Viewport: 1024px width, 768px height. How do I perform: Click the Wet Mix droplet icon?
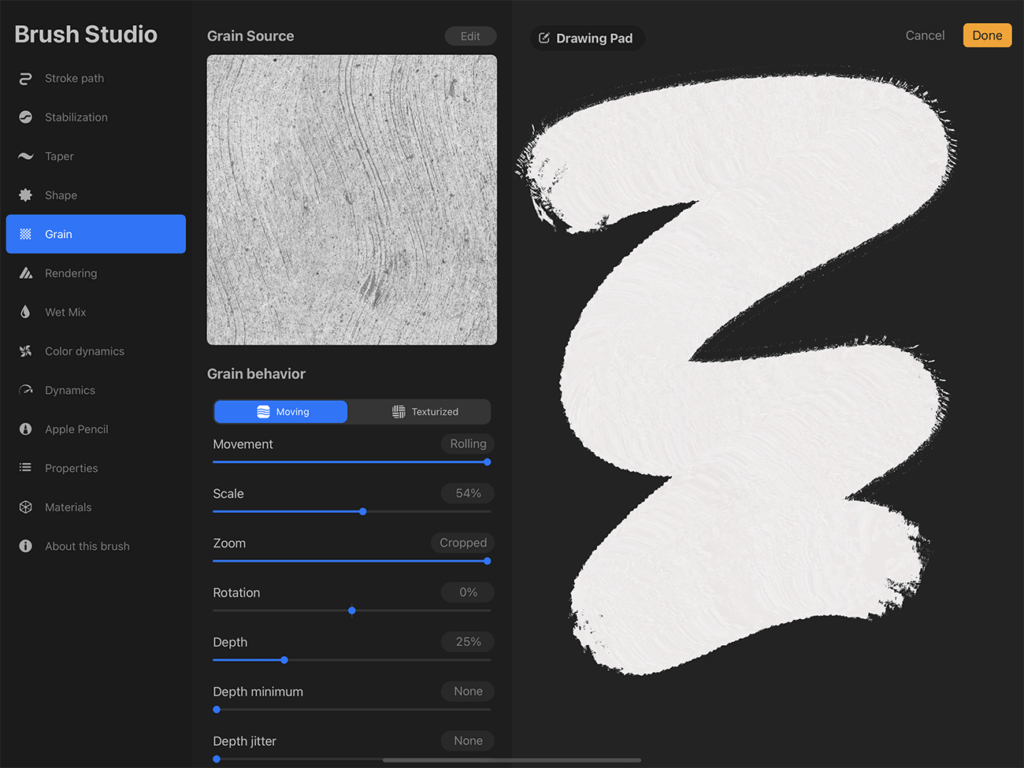(25, 312)
